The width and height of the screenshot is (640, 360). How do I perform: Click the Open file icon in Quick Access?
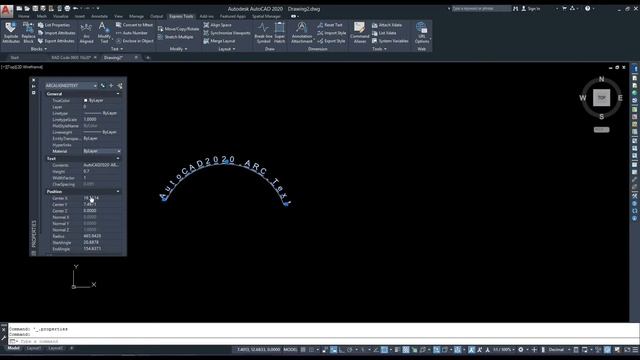27,8
